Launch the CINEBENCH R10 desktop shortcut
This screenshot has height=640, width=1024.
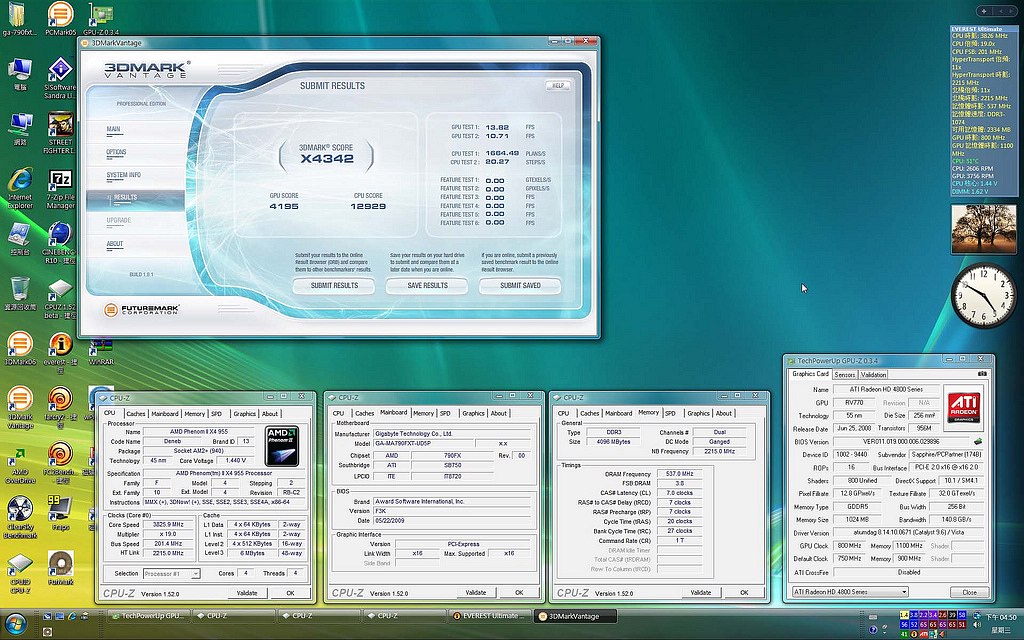point(60,243)
